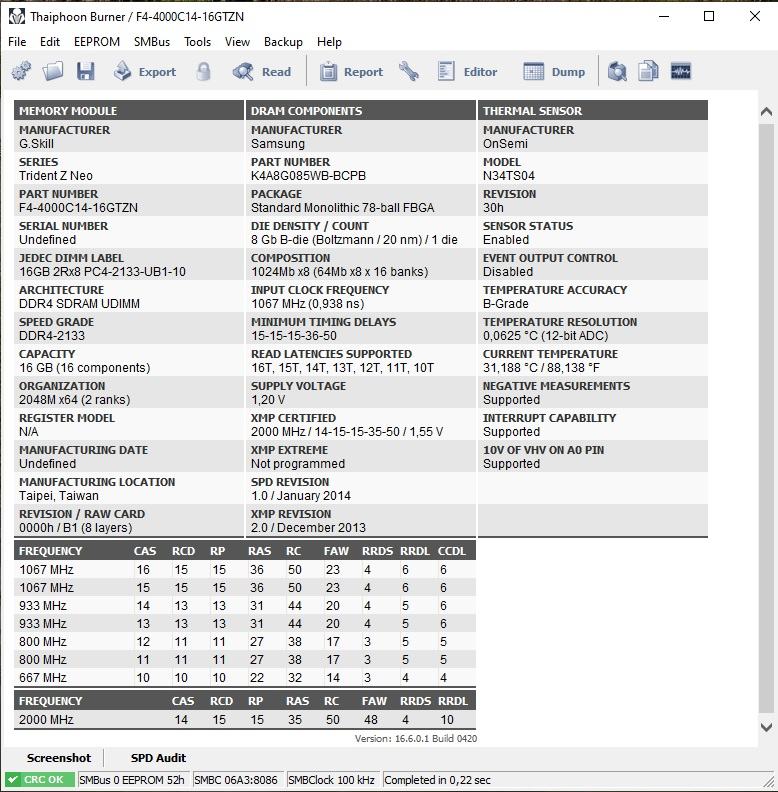
Task: Click the vertical scrollbar track
Action: pyautogui.click(x=766, y=419)
